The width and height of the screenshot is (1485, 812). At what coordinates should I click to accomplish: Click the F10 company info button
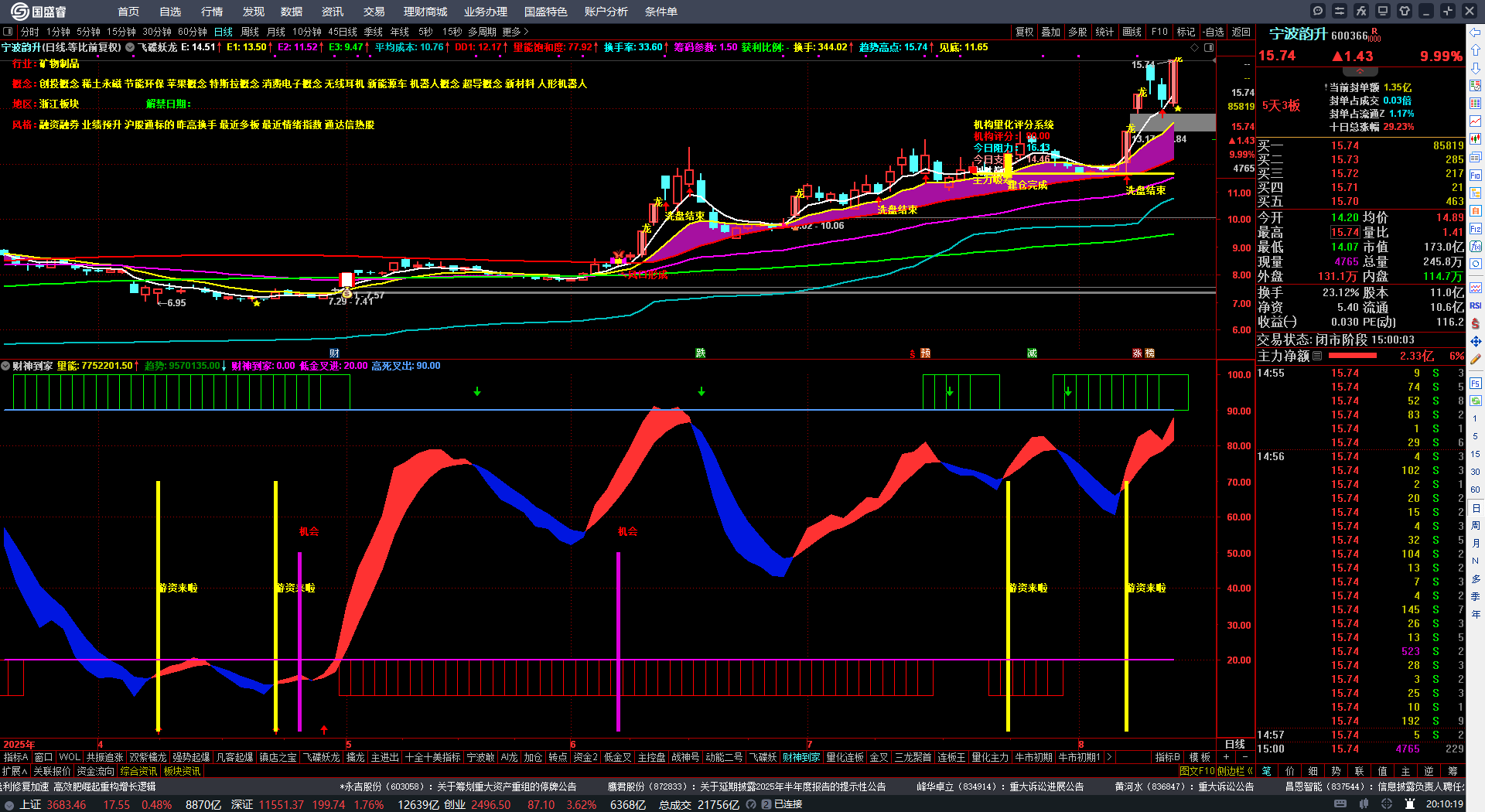pos(1159,32)
